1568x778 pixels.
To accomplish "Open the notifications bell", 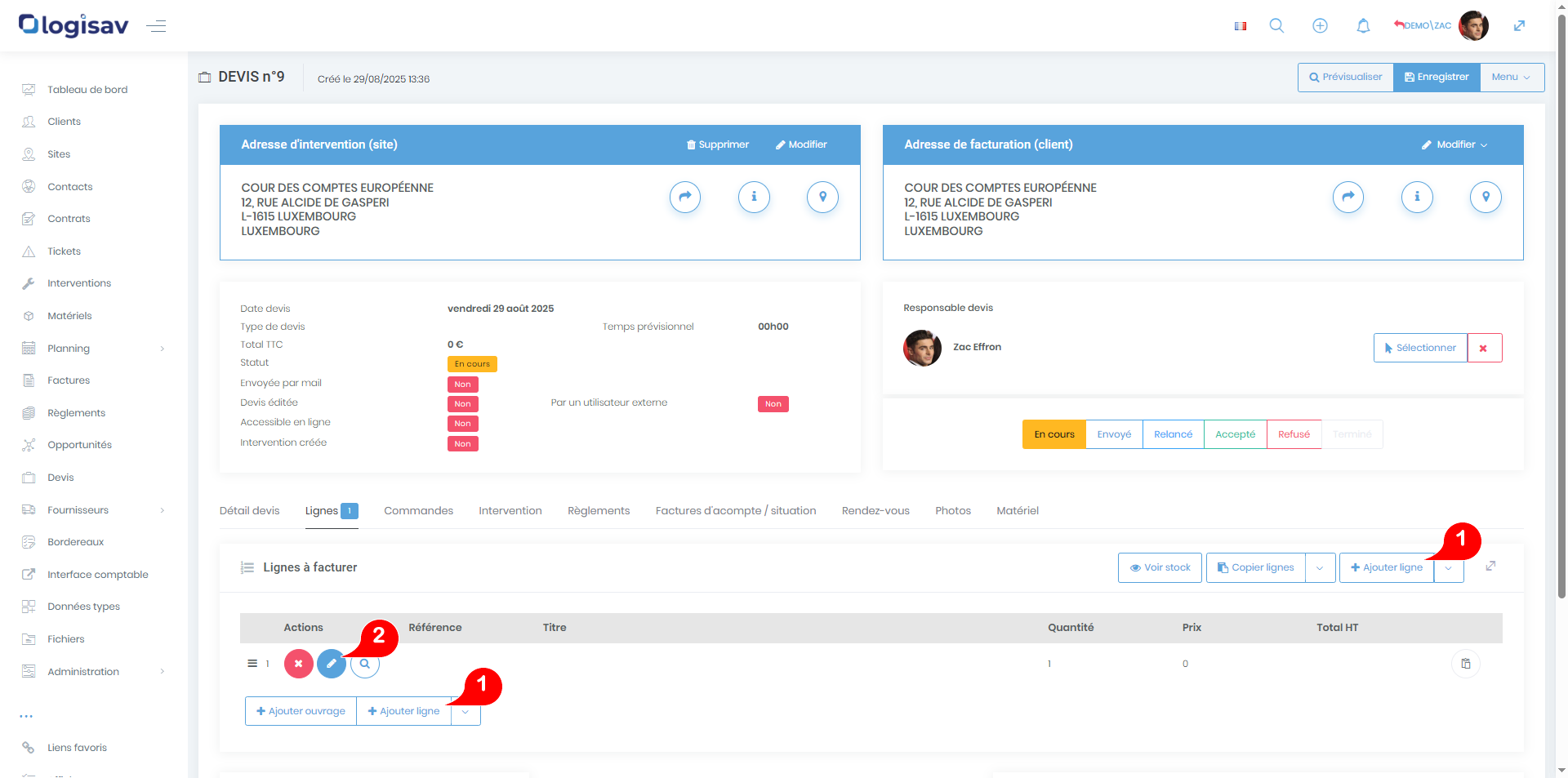I will click(x=1363, y=26).
